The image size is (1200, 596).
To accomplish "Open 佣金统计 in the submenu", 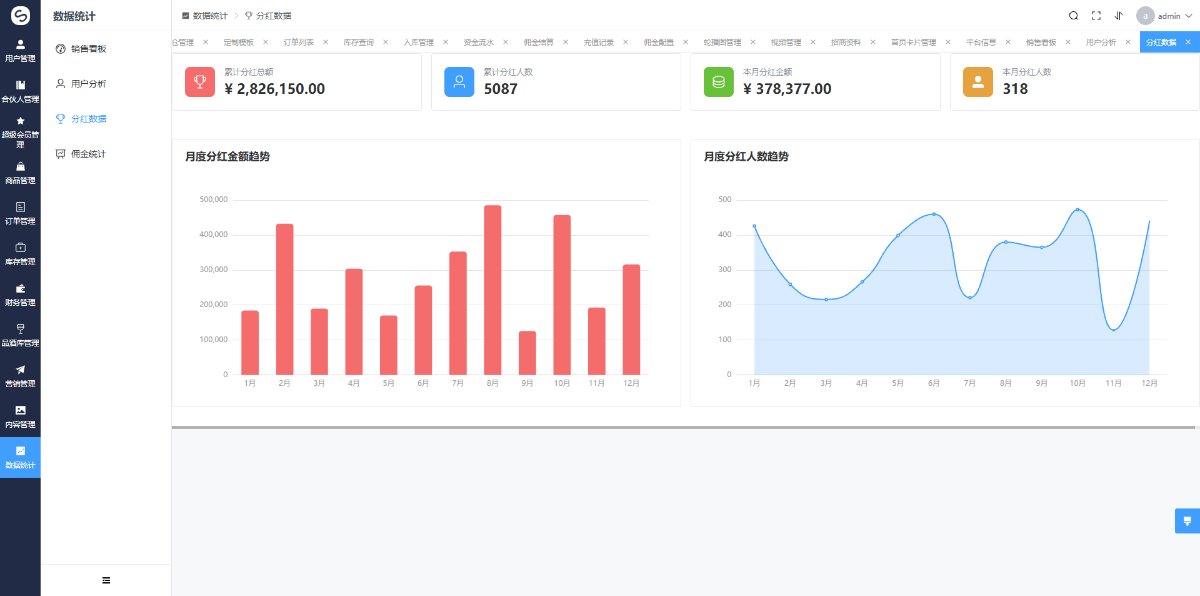I will click(106, 154).
